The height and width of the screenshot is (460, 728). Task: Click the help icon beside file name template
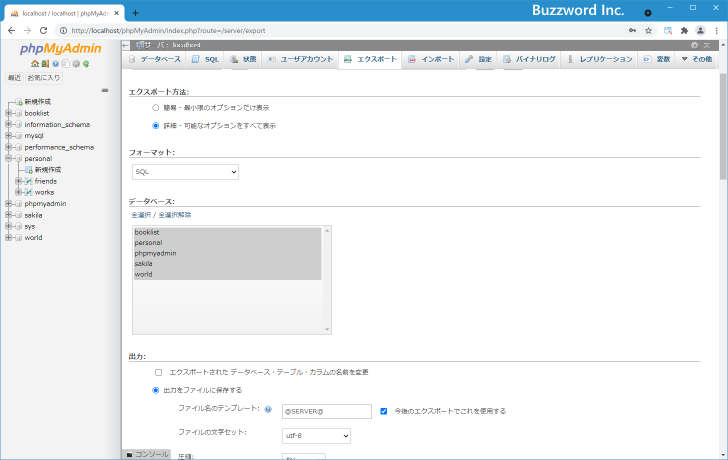(268, 409)
